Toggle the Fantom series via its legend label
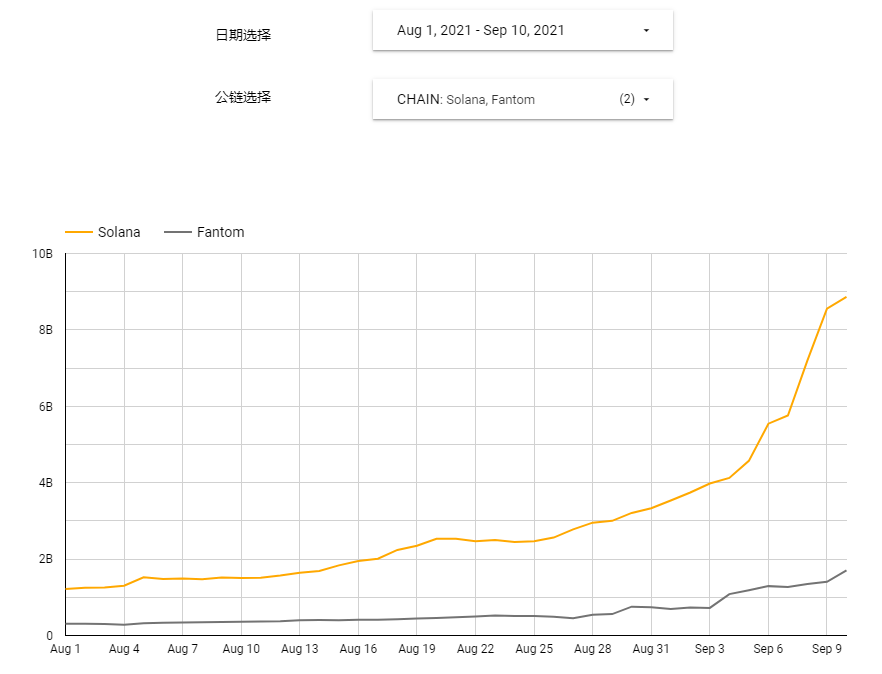Image resolution: width=882 pixels, height=674 pixels. coord(219,232)
